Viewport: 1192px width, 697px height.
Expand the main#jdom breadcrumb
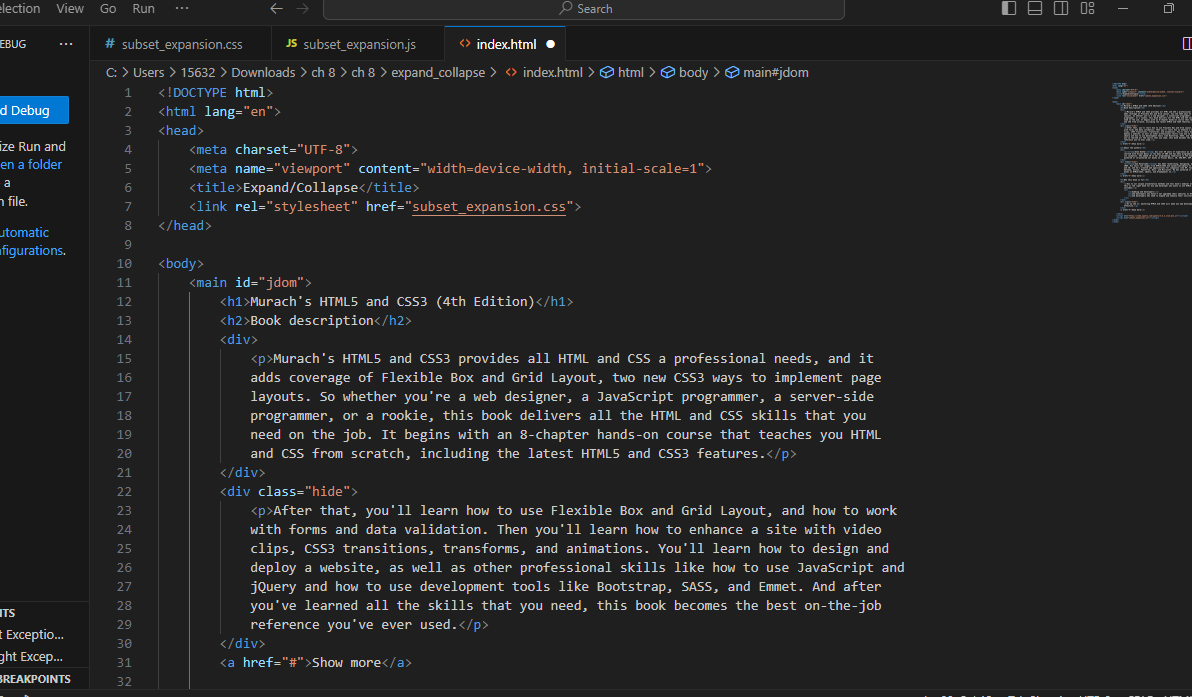775,72
